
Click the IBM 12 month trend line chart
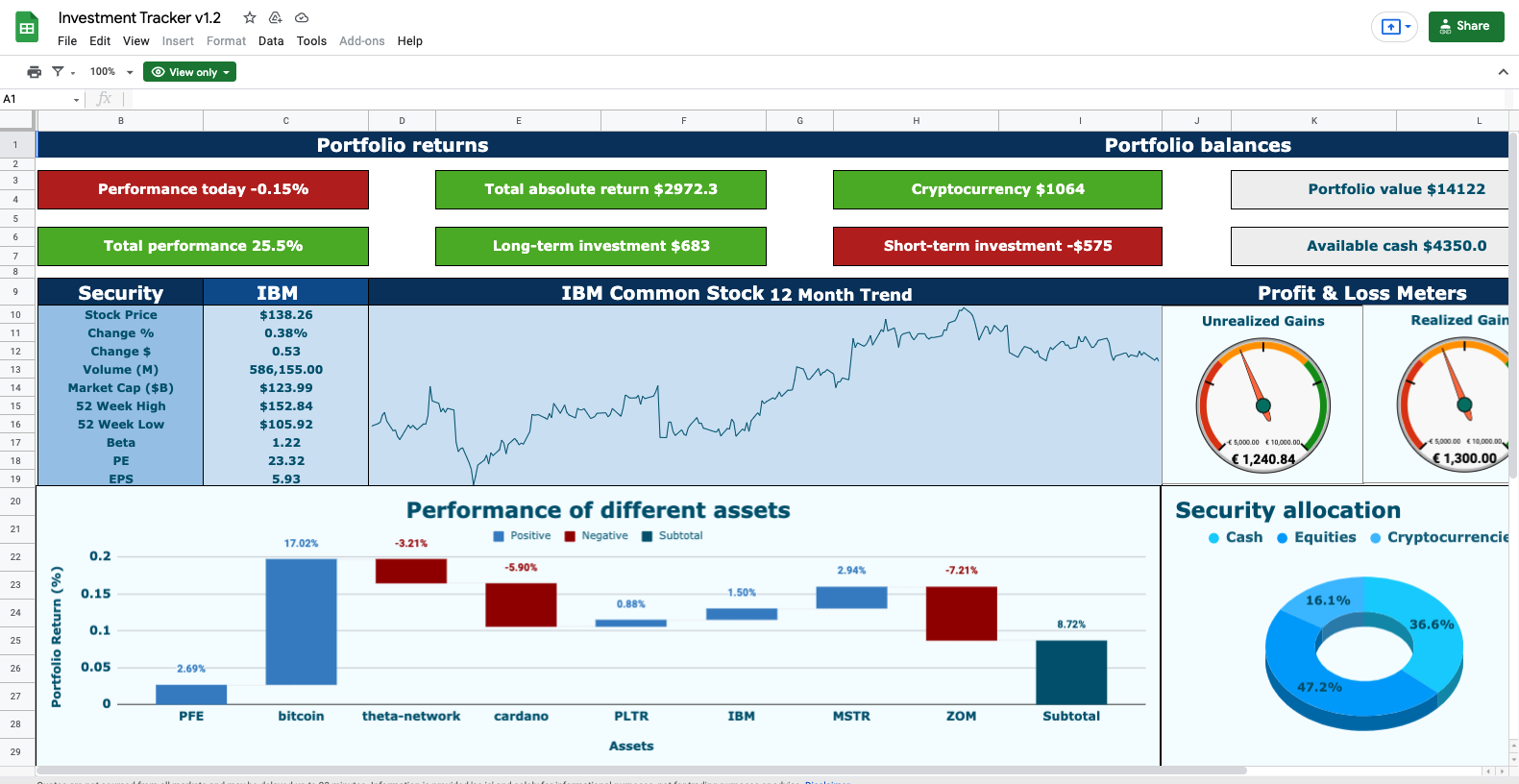click(x=765, y=396)
